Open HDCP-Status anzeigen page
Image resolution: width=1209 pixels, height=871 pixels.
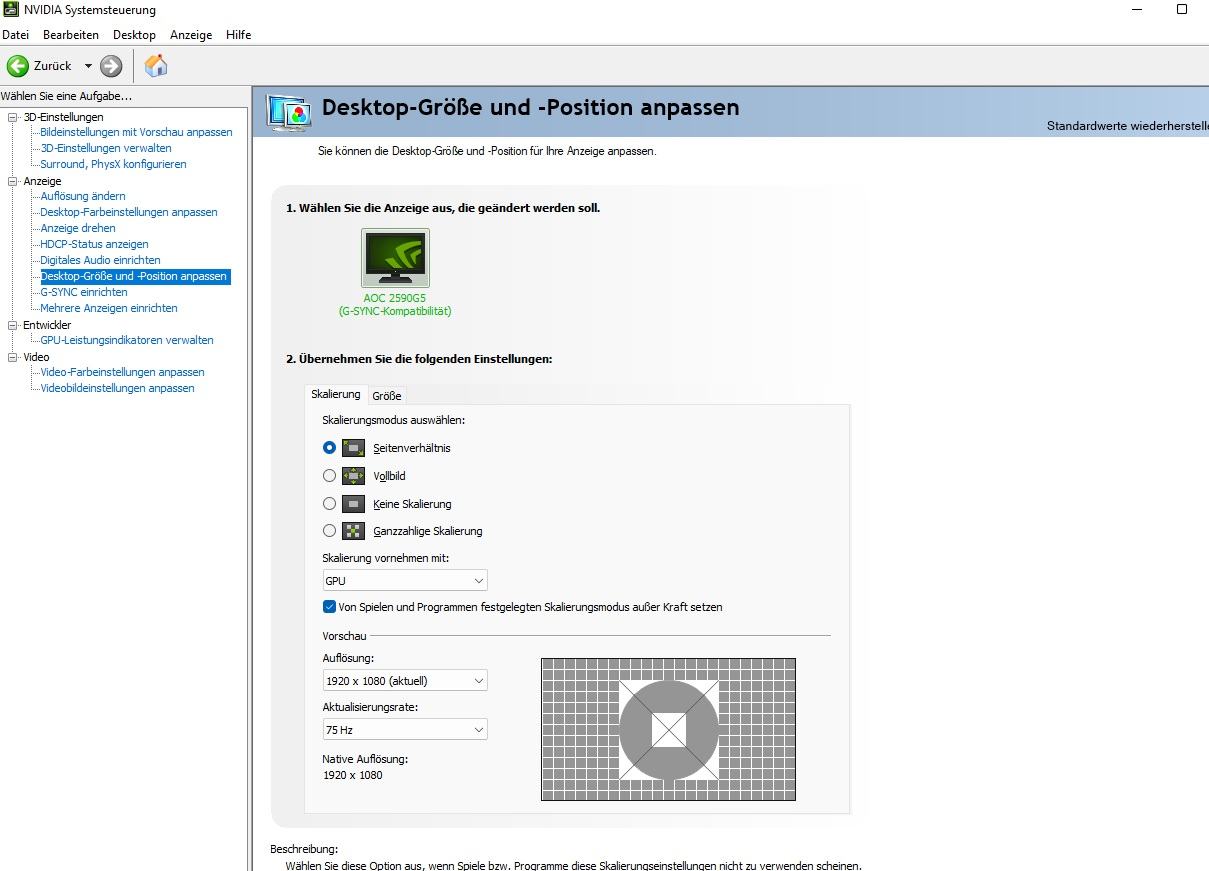(x=94, y=244)
